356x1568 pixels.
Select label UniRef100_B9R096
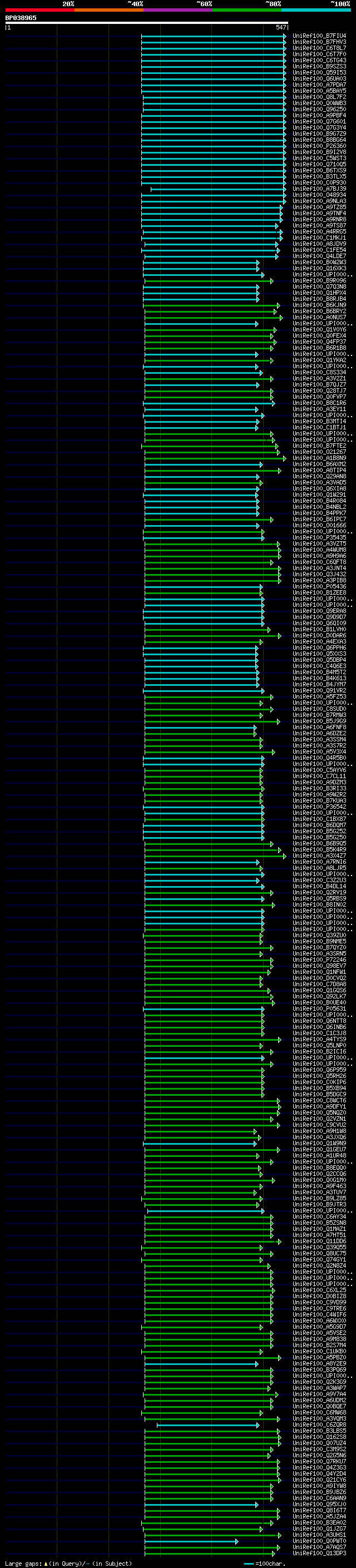[x=319, y=281]
